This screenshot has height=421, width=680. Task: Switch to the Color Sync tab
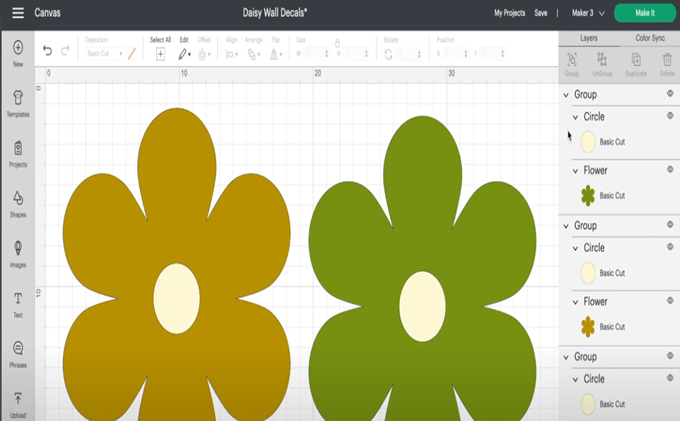[x=650, y=38]
